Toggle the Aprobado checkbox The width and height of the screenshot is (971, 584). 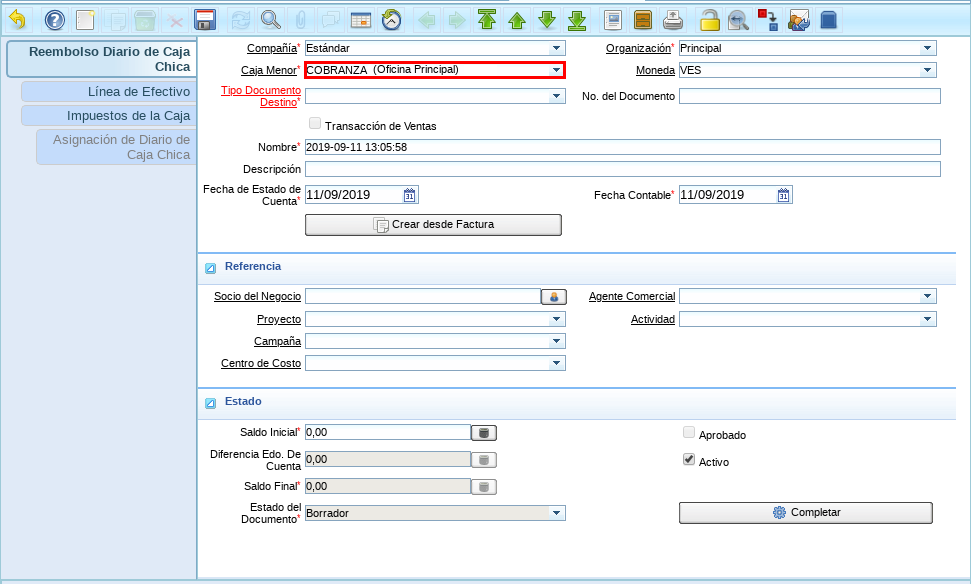point(688,433)
